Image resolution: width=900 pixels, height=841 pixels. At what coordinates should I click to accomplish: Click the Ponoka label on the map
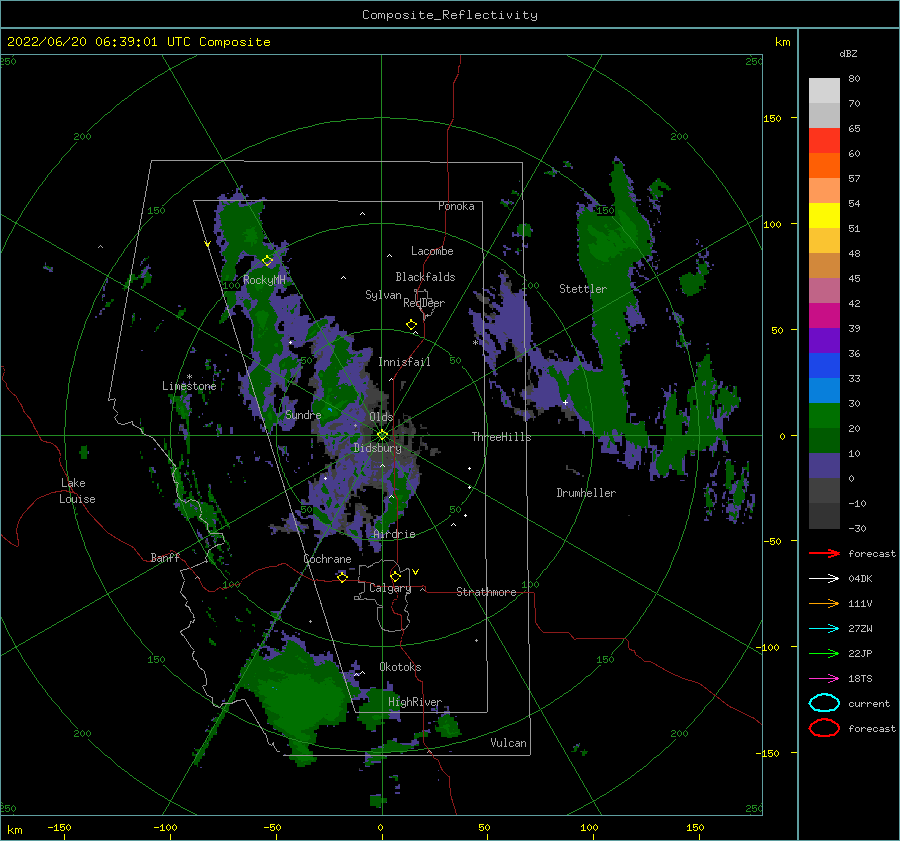tap(456, 206)
